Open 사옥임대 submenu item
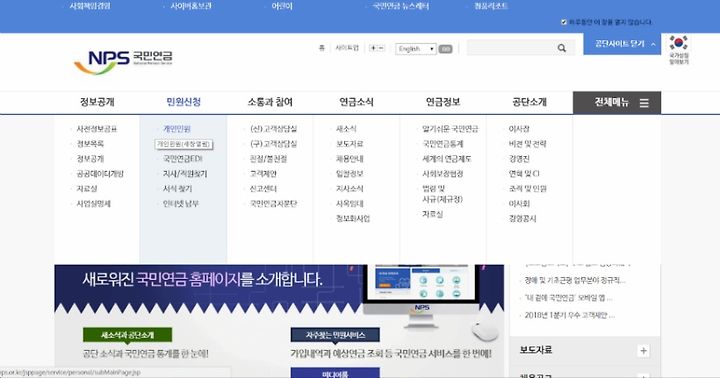The image size is (720, 378). tap(349, 203)
